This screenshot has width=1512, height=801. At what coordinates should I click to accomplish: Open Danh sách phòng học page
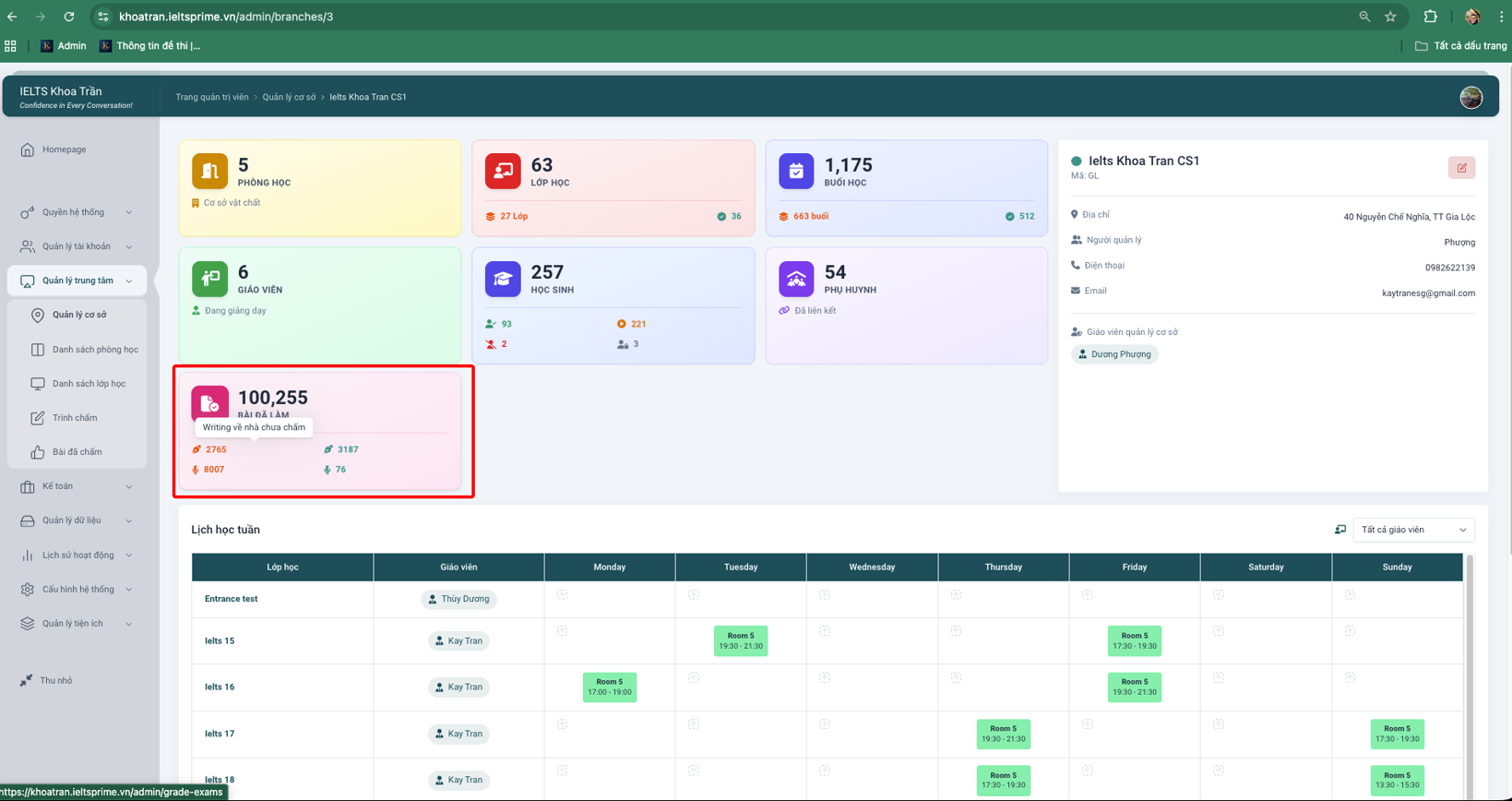(94, 350)
